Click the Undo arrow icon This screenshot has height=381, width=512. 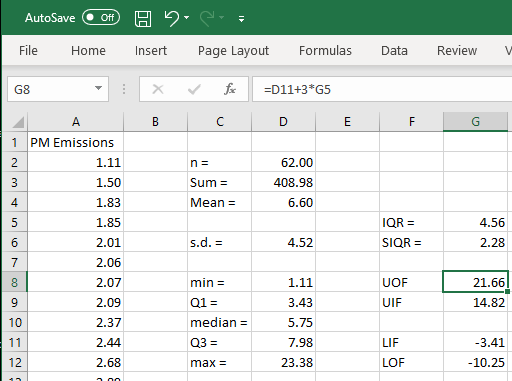[x=172, y=18]
